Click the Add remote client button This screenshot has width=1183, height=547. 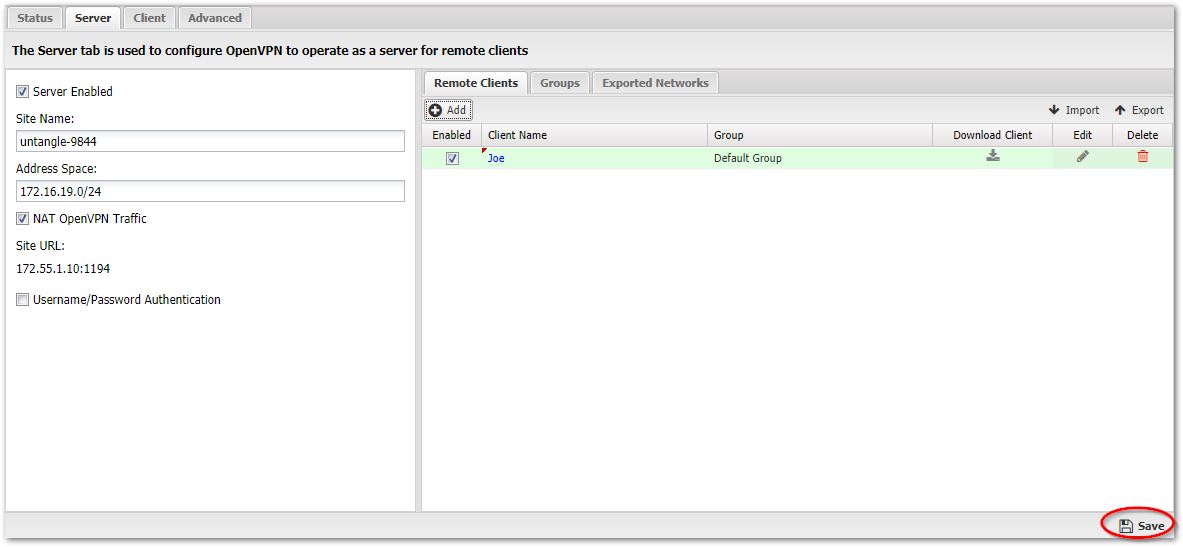coord(448,110)
